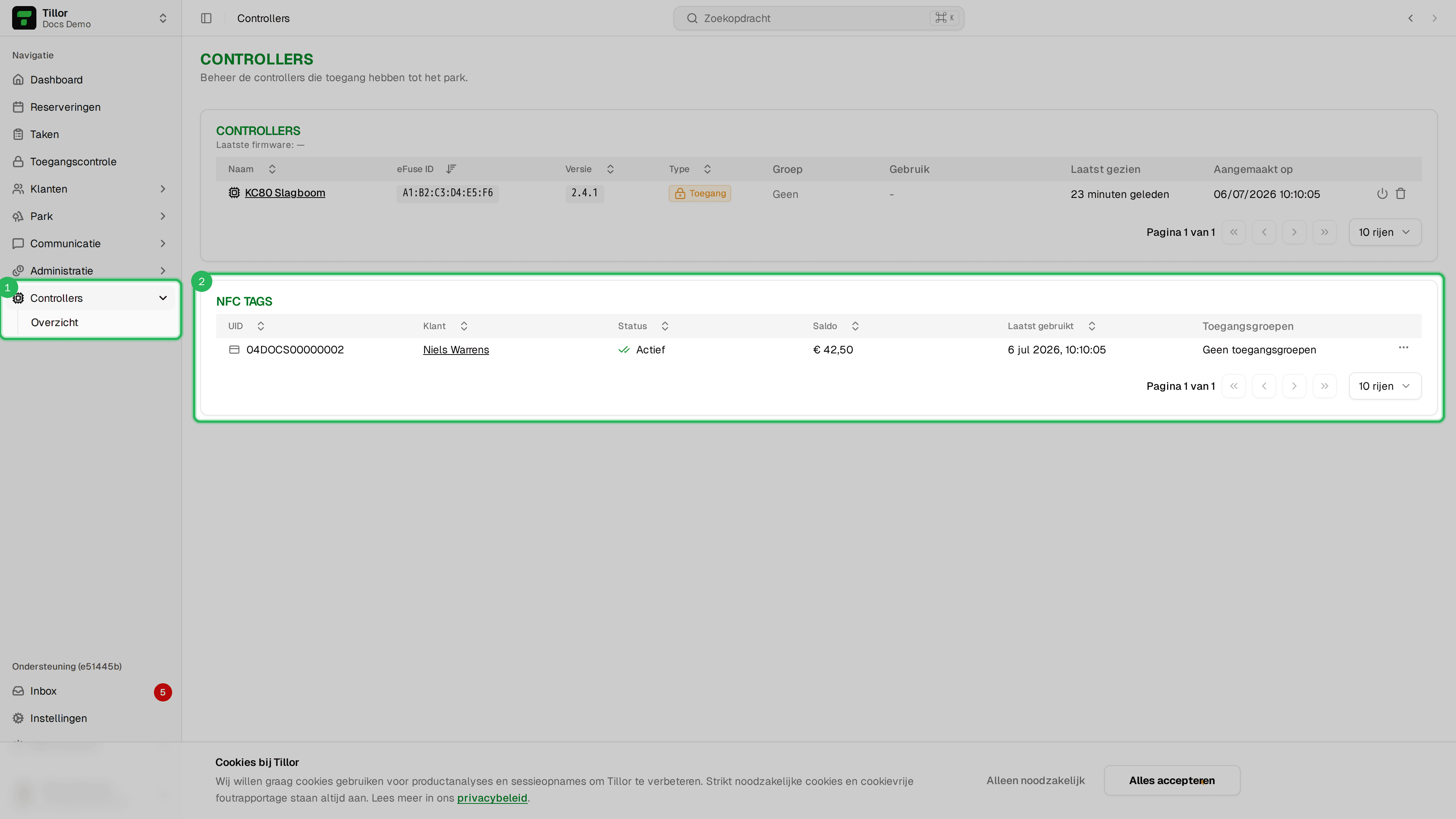Screen dimensions: 1456x819
Task: Click the search magnifier icon
Action: pos(692,18)
